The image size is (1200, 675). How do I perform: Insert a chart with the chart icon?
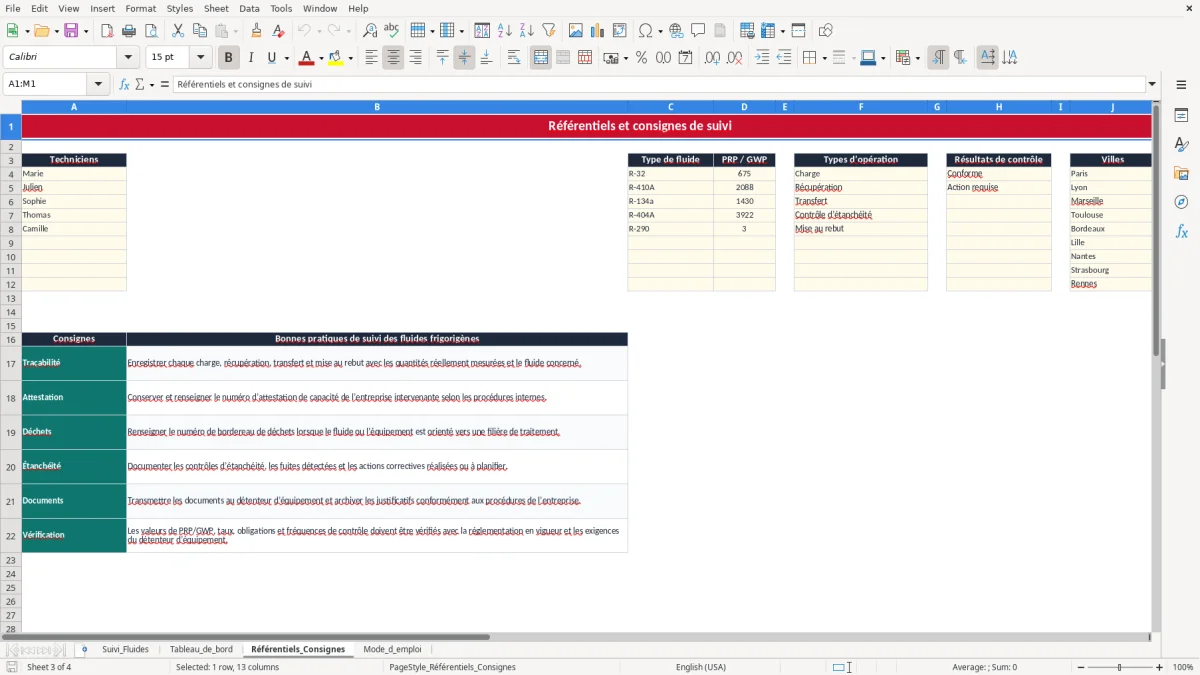coord(598,31)
